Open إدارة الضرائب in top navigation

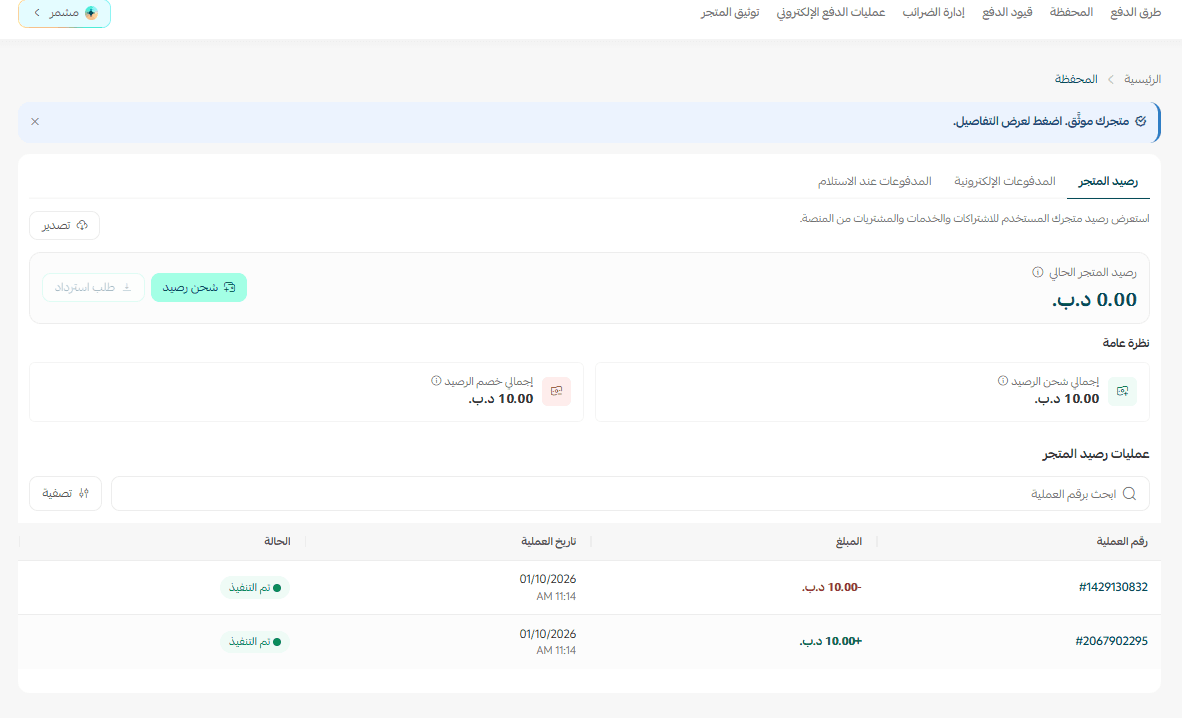point(933,13)
